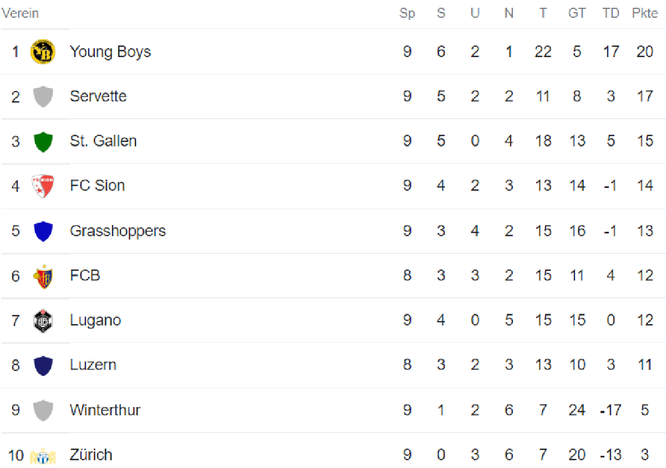
Task: Click the Grasshoppers blue shield icon
Action: (x=43, y=231)
